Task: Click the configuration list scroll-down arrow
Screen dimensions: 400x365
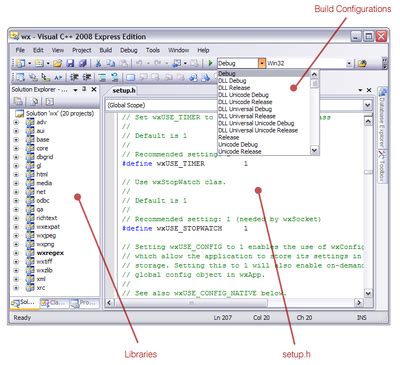Action: point(314,150)
